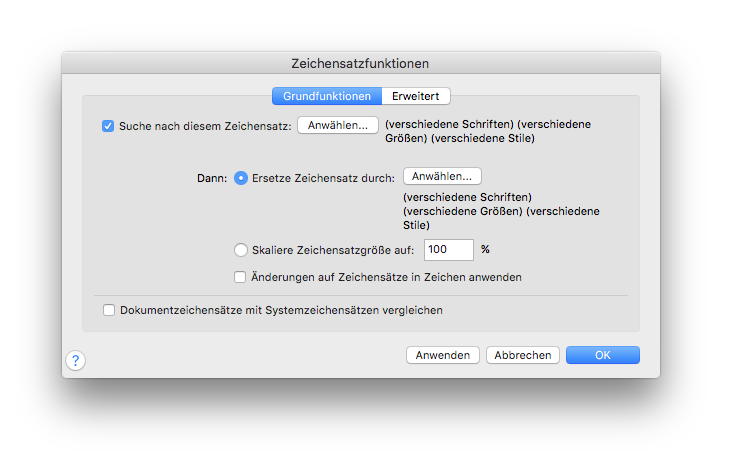The width and height of the screenshot is (748, 451).
Task: Click the percent sign after the 100 field
Action: click(485, 249)
